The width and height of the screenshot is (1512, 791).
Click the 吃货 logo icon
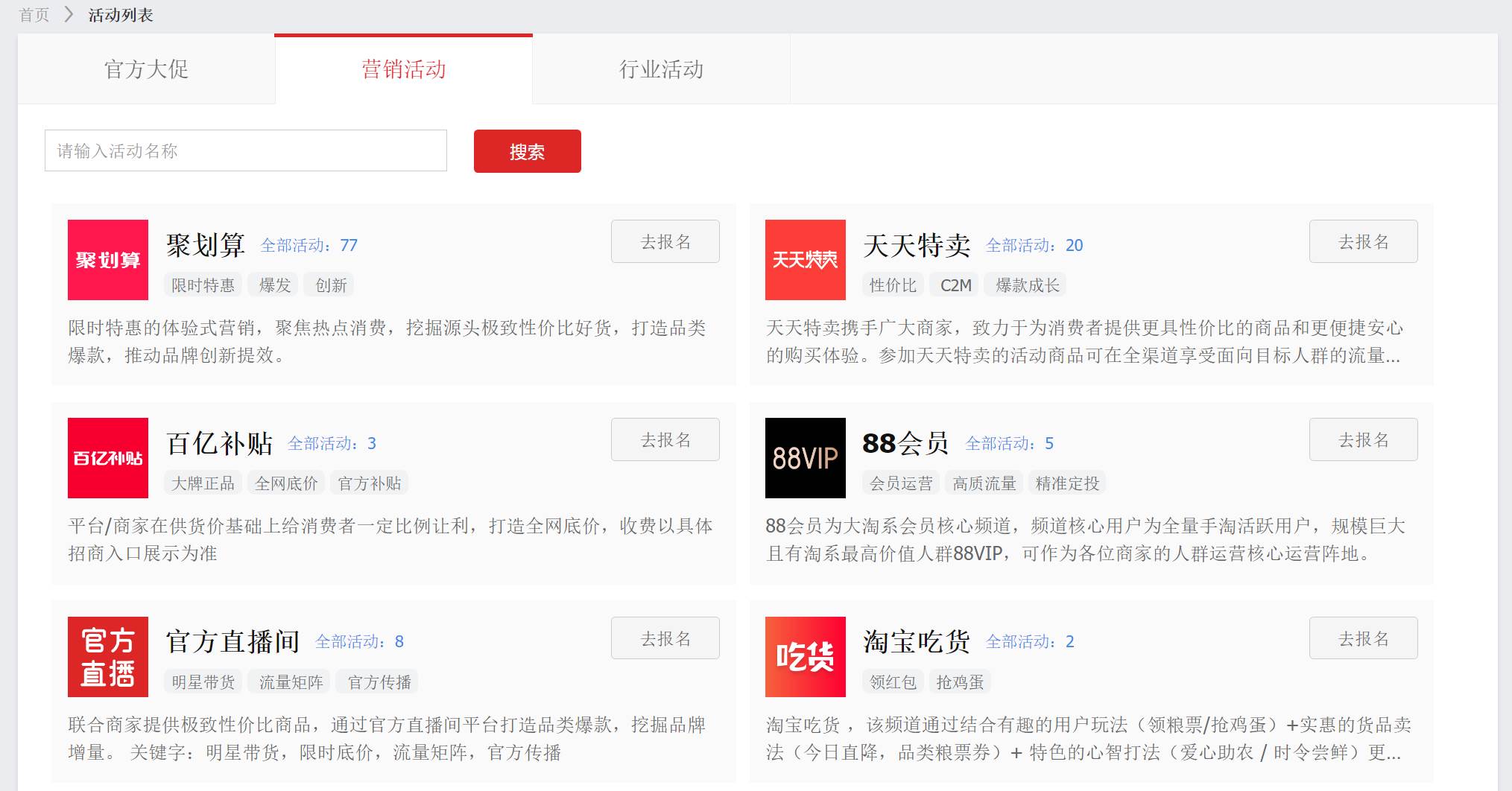pos(806,657)
